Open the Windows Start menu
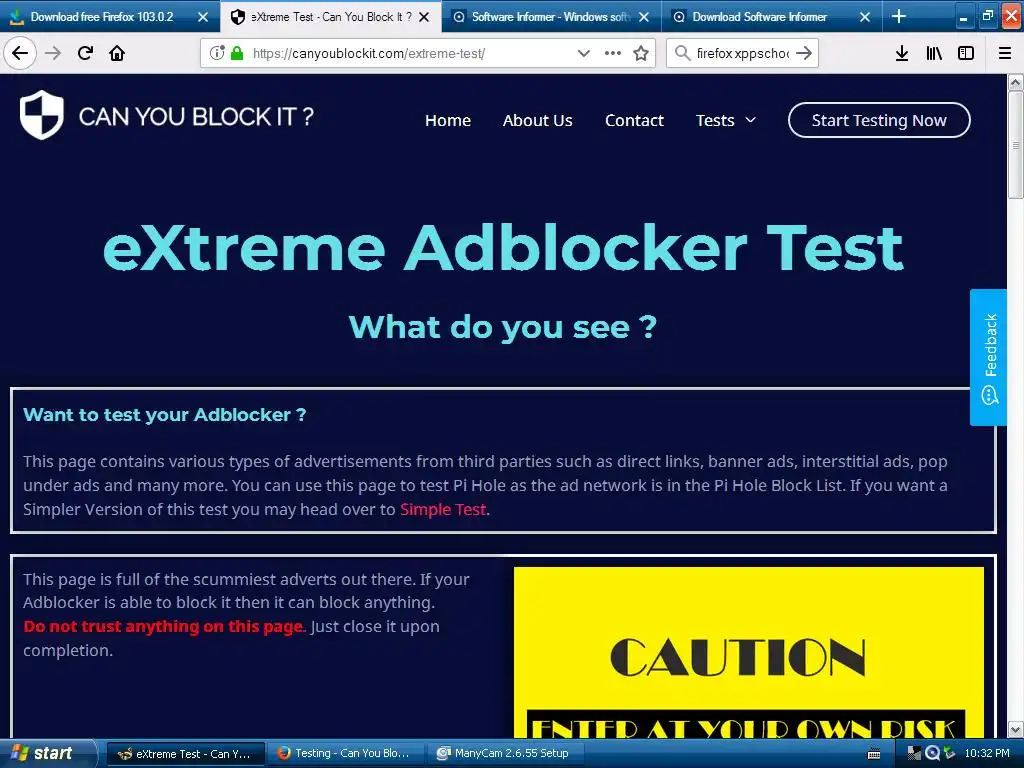Viewport: 1024px width, 768px height. pos(46,753)
